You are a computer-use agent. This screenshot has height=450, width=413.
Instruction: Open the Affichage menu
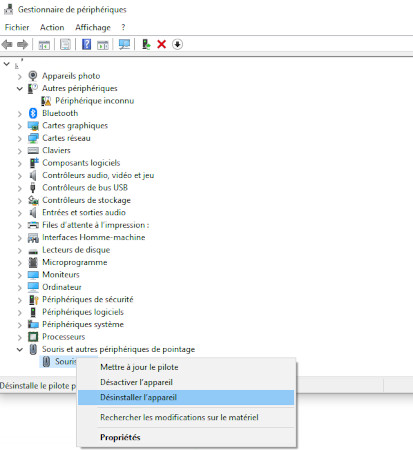(93, 27)
